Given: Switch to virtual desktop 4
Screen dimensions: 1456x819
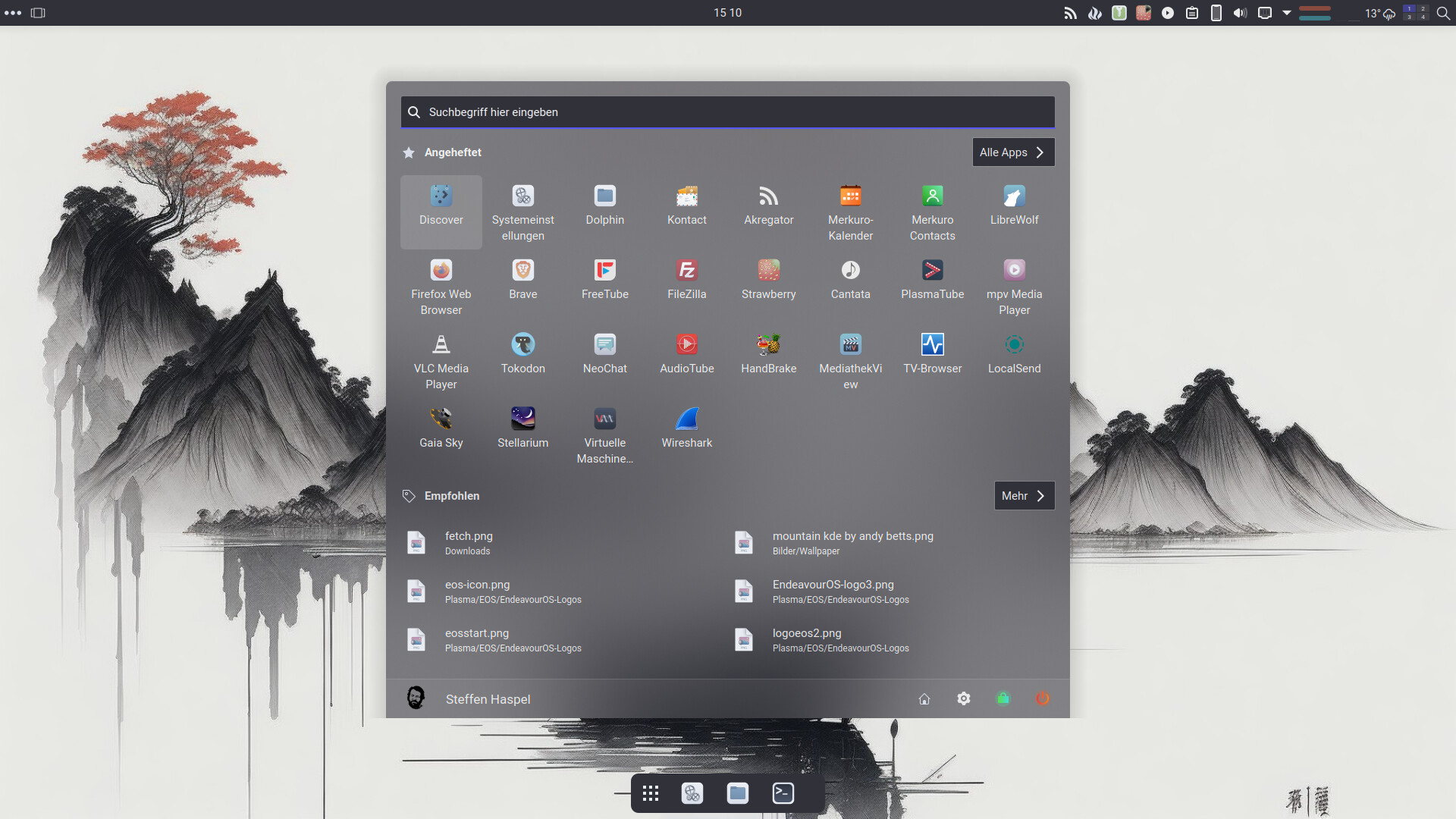Looking at the screenshot, I should (1423, 17).
